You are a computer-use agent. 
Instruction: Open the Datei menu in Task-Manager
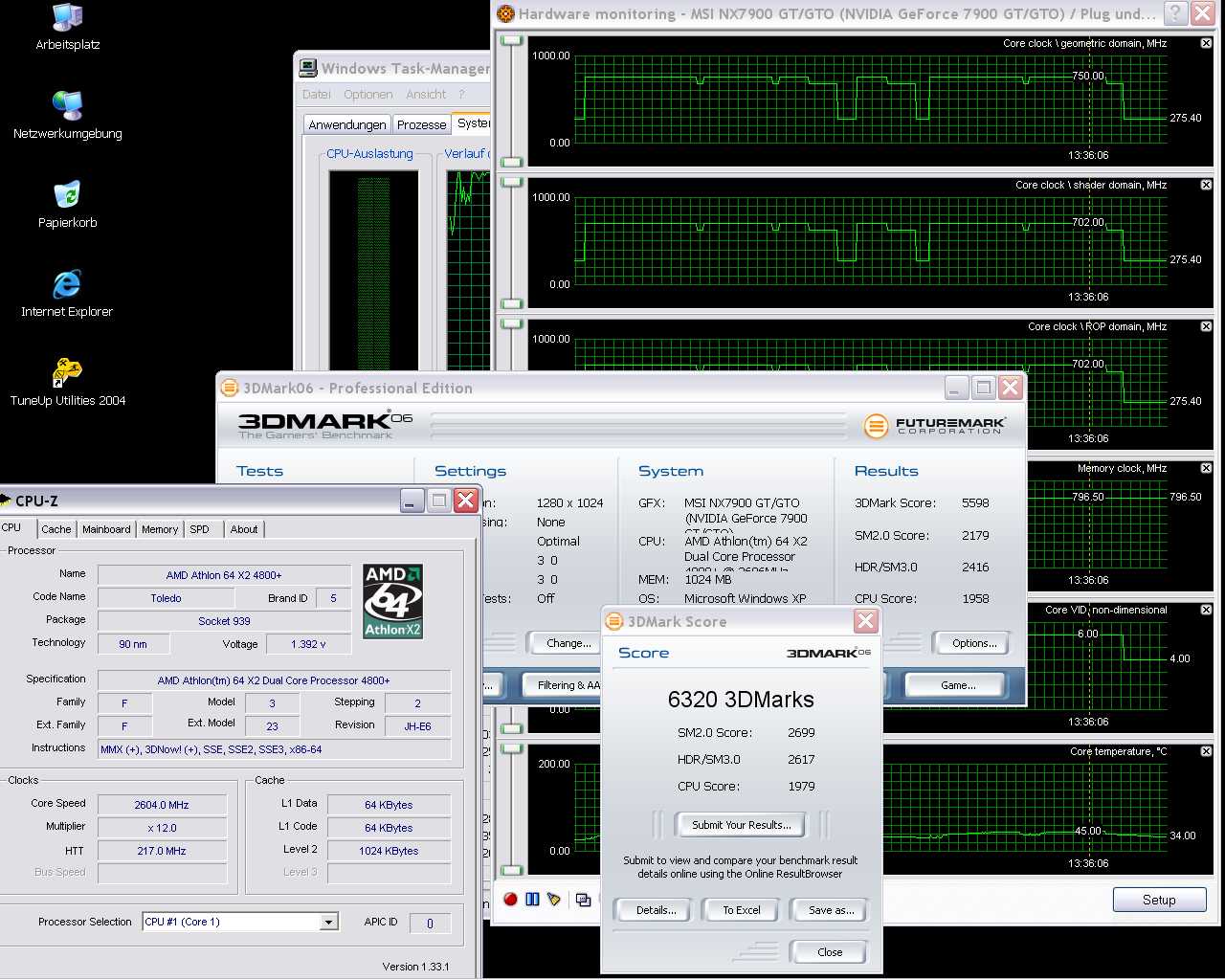point(317,94)
